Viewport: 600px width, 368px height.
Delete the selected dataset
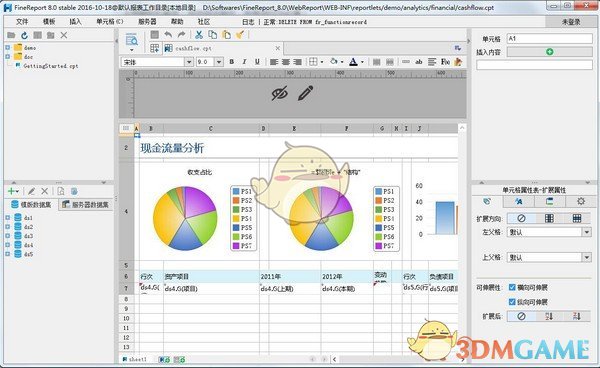point(45,191)
